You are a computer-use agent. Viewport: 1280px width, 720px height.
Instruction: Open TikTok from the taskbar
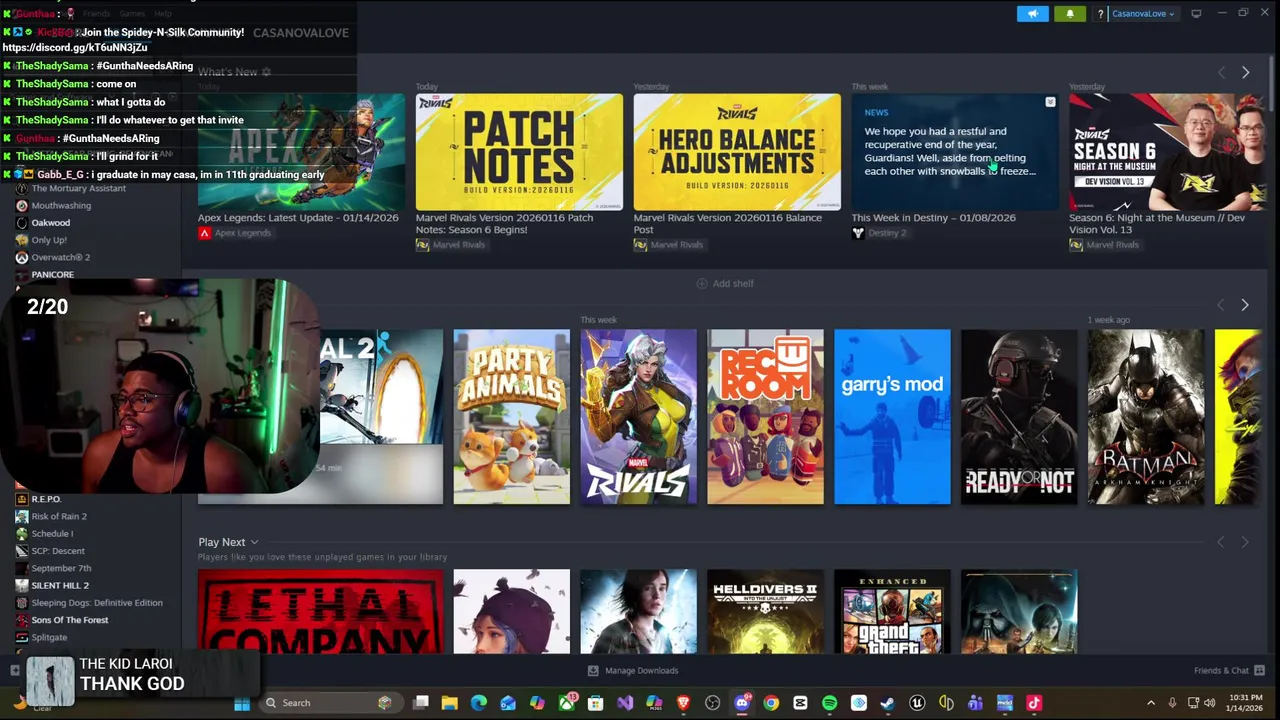tap(1034, 703)
